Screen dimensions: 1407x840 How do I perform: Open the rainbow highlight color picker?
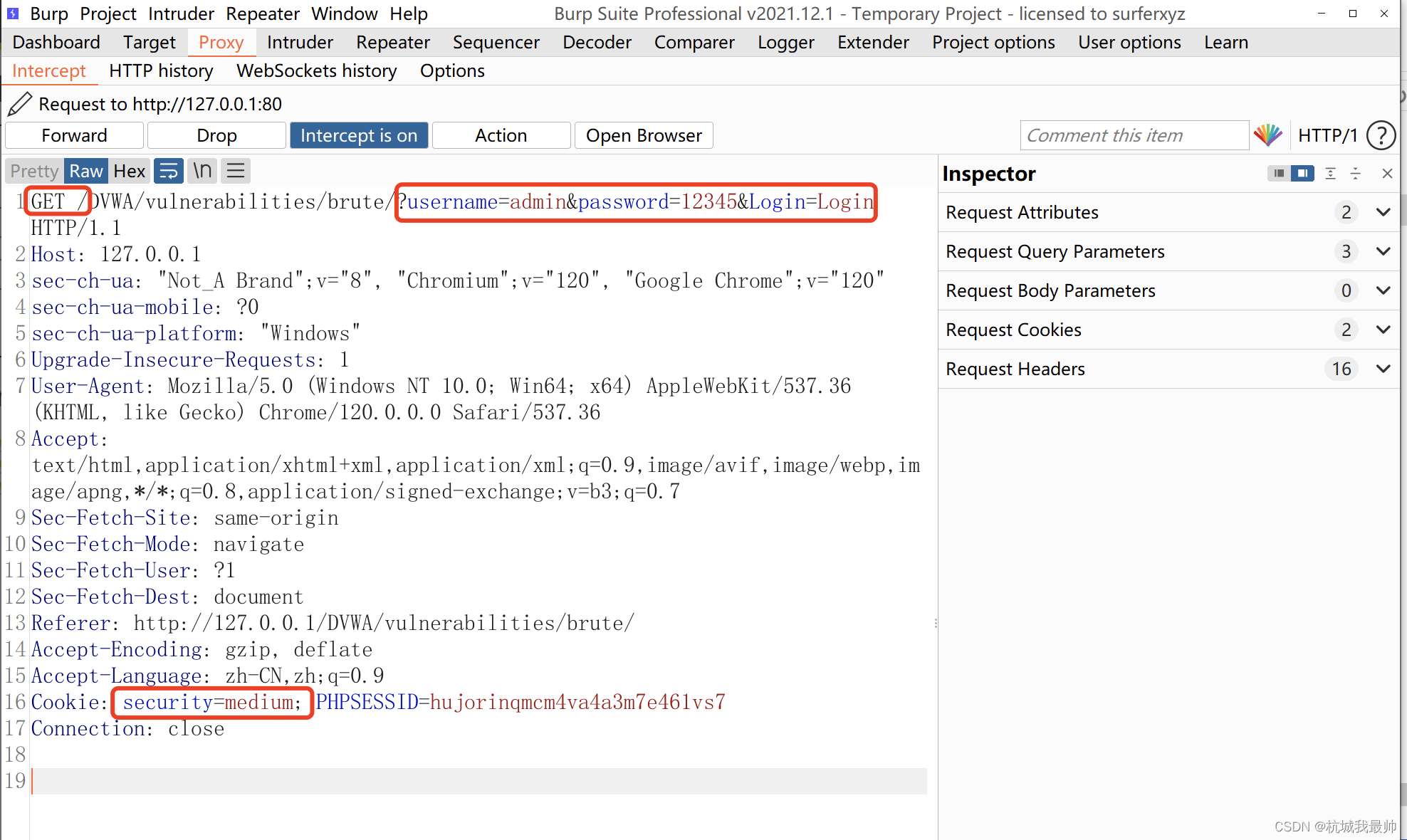click(1268, 135)
